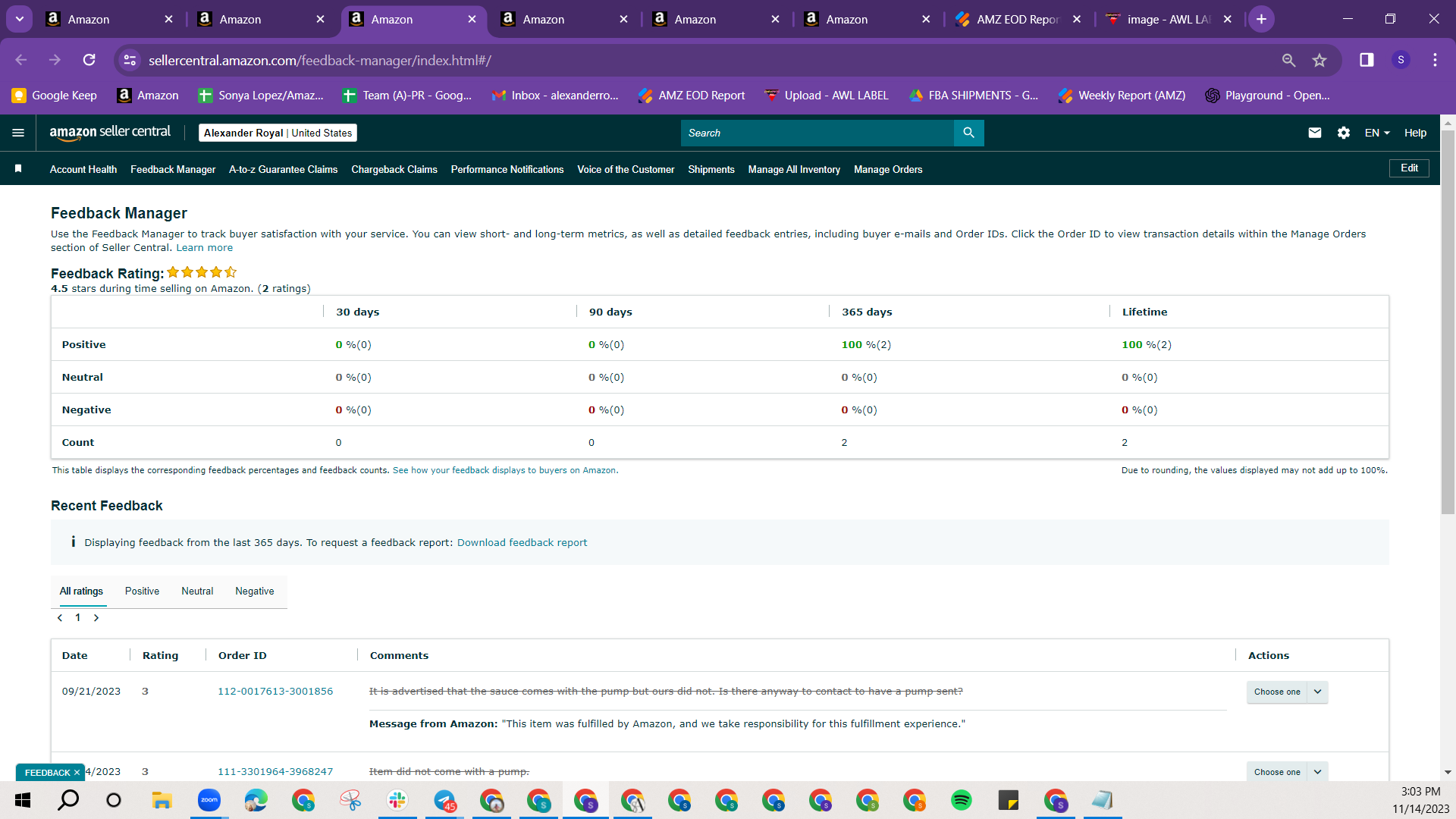Screen dimensions: 1456x819
Task: Open Choose one action for order 111-3301964-3968247
Action: (1287, 771)
